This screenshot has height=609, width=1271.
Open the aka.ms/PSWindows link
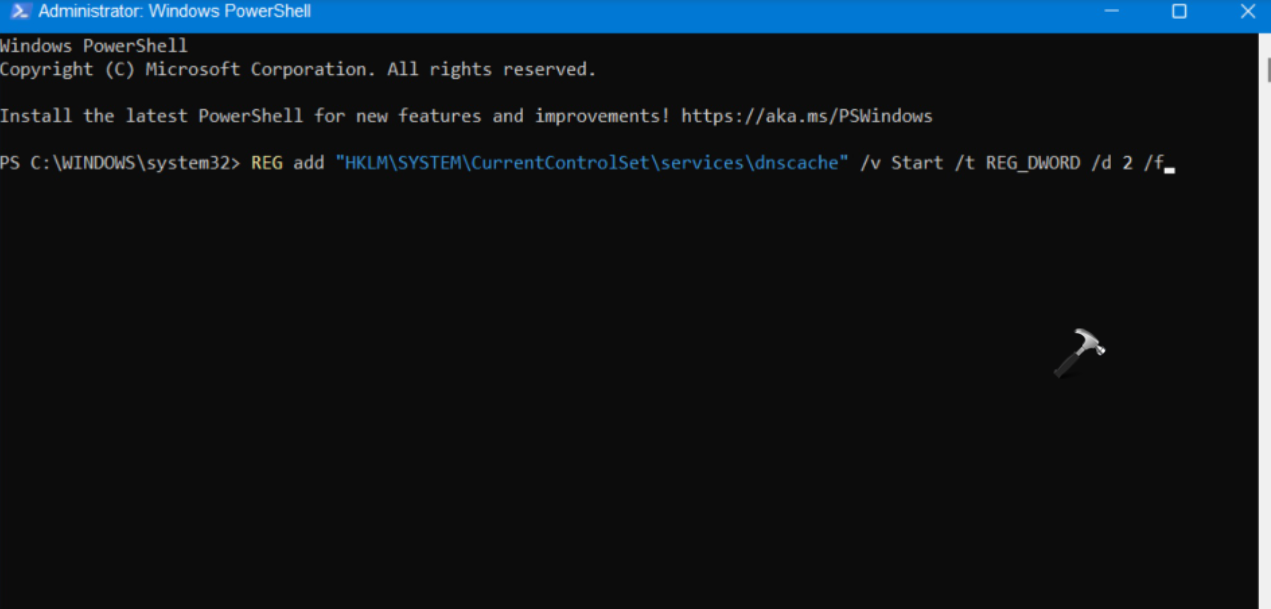(x=806, y=116)
